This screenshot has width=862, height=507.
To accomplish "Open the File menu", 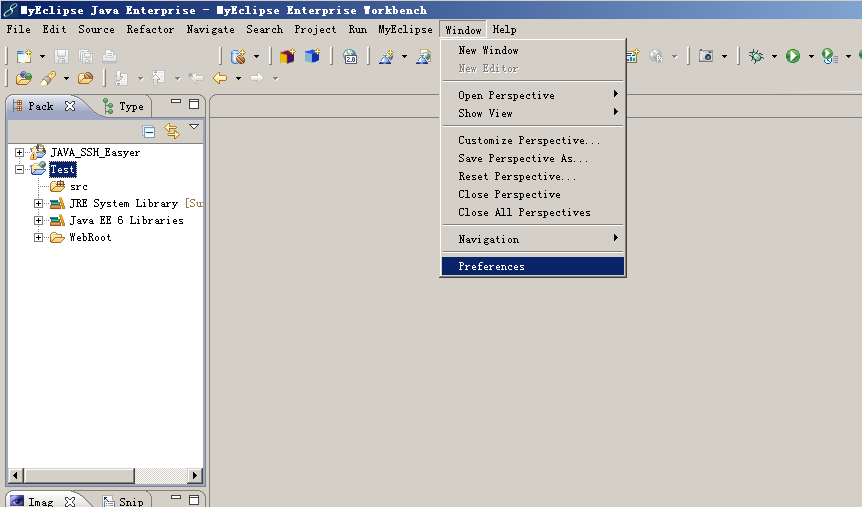I will point(18,29).
